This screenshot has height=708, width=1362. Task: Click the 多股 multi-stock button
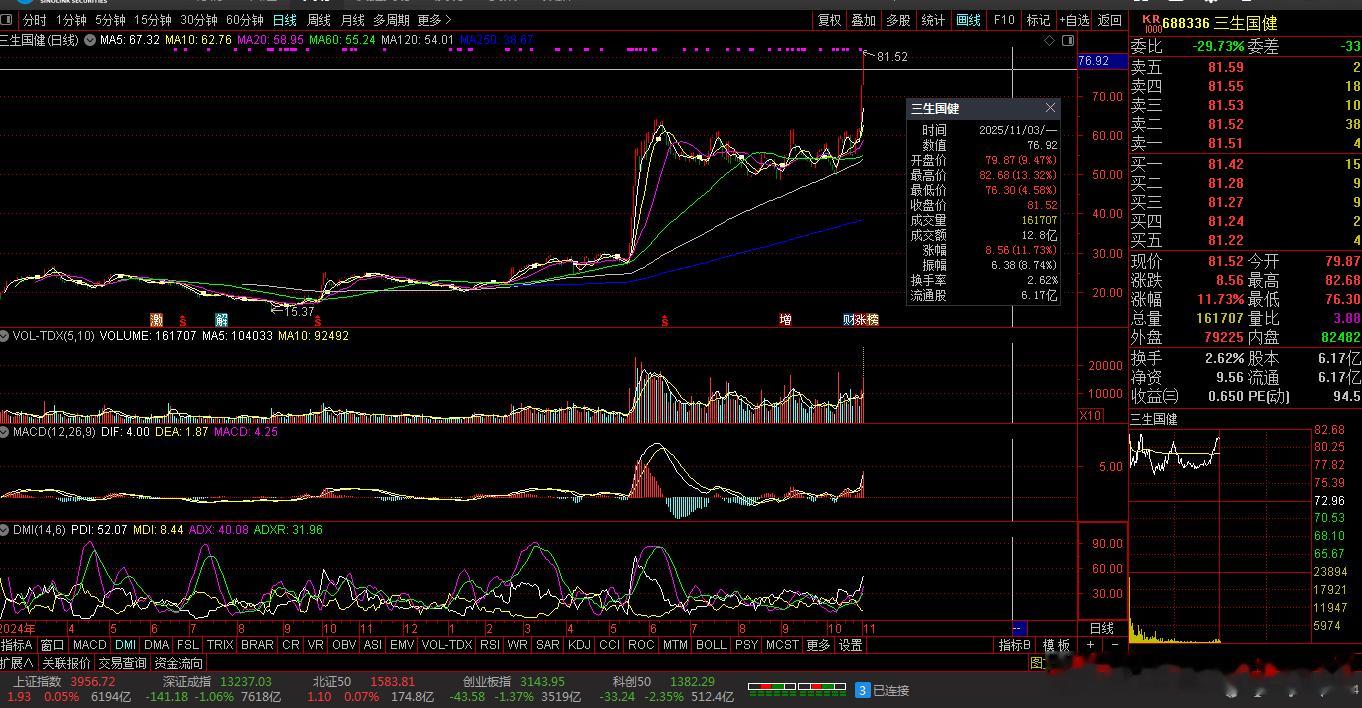(x=898, y=20)
